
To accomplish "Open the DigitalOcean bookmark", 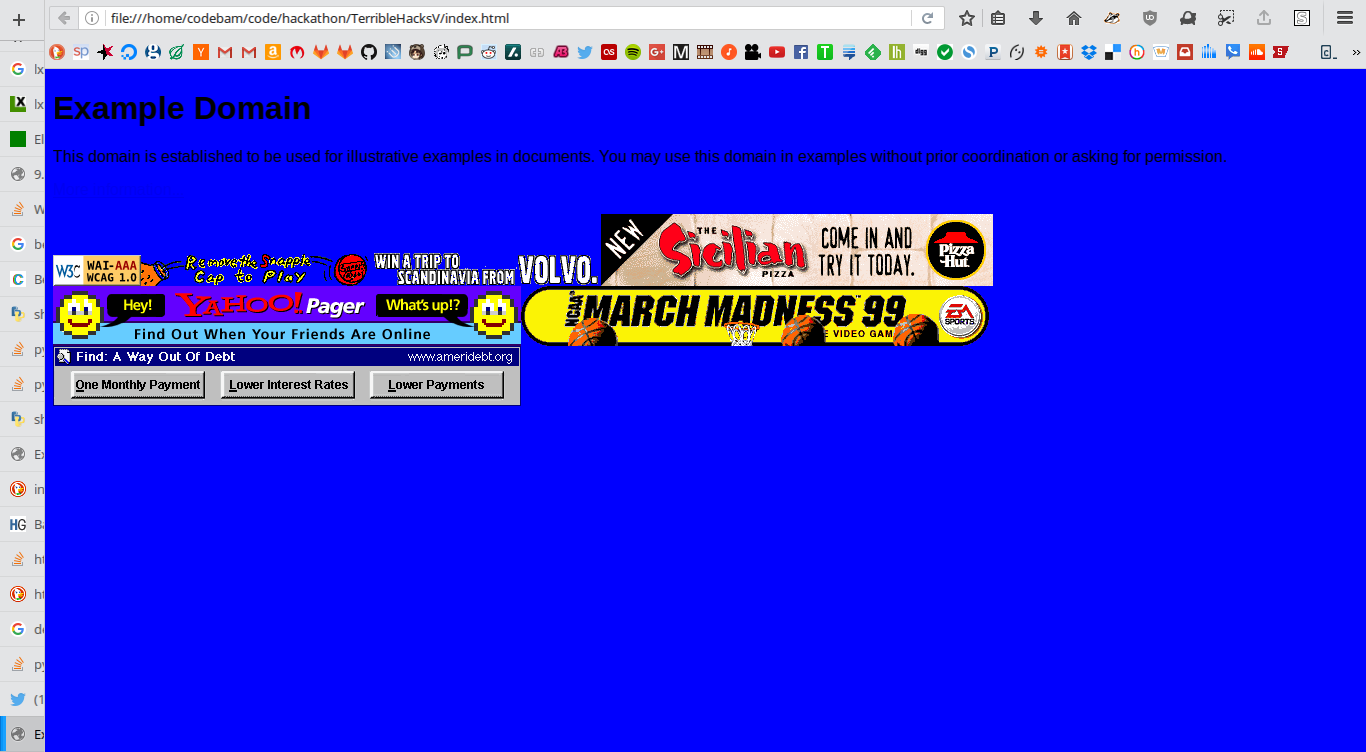I will [x=129, y=52].
